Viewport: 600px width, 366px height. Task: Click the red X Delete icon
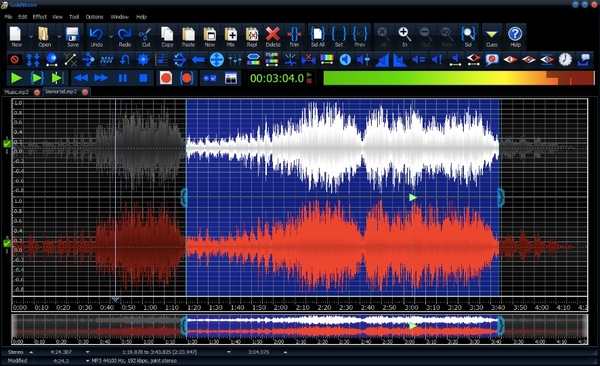(273, 34)
